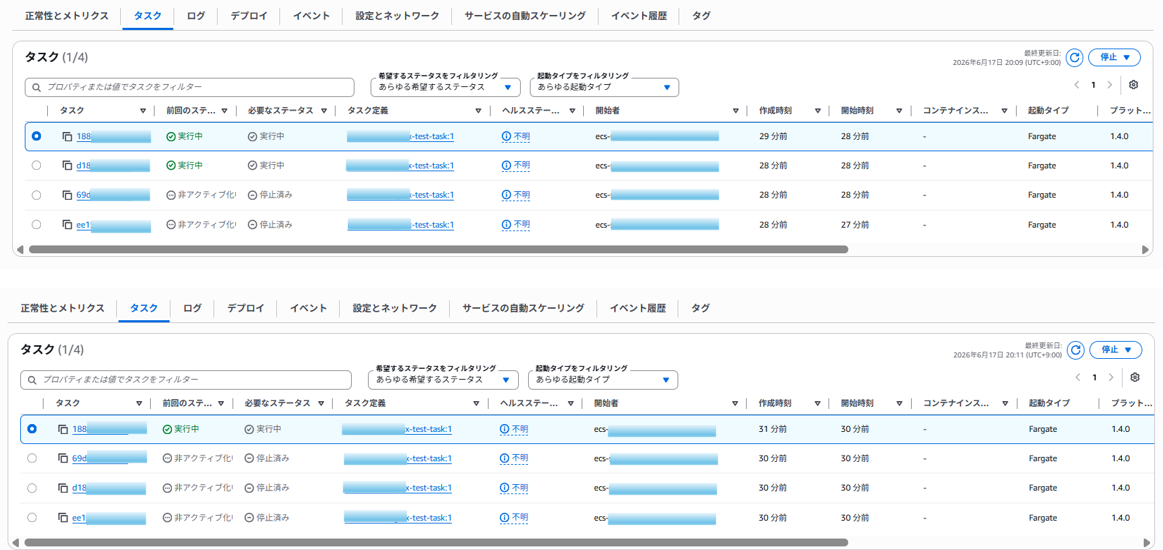This screenshot has width=1163, height=550.
Task: Copy stopped task ID d18 in 20:11 panel
Action: point(63,488)
